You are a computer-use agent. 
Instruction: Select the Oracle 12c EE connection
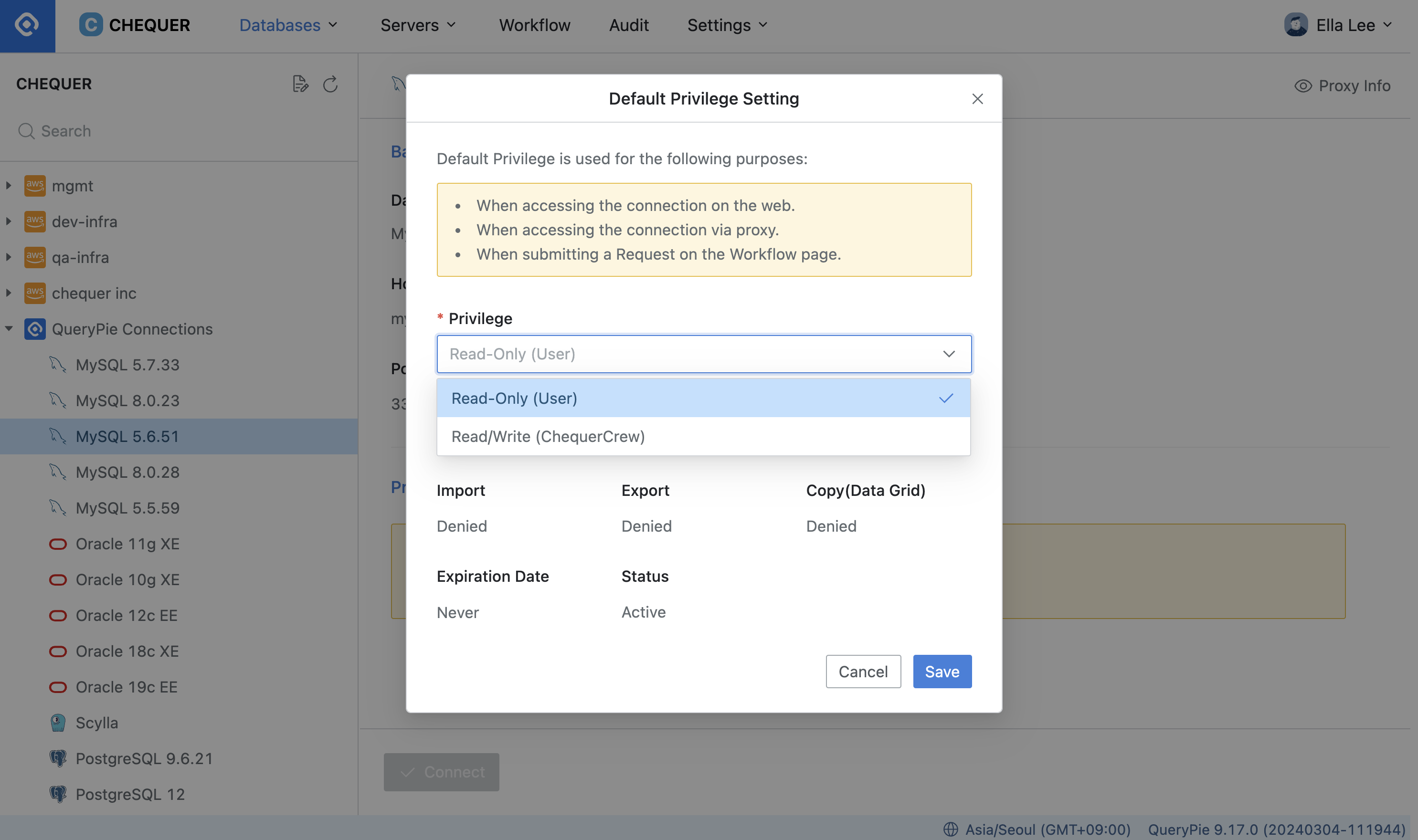coord(179,615)
